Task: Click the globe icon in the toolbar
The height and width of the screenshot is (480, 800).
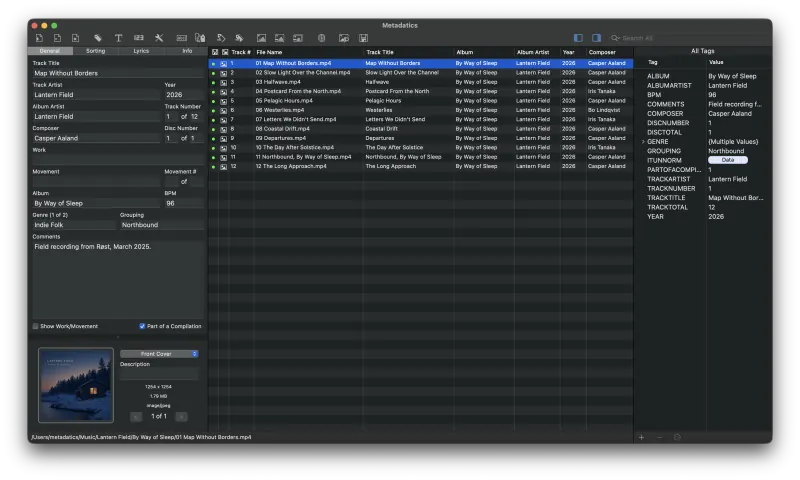Action: point(321,38)
